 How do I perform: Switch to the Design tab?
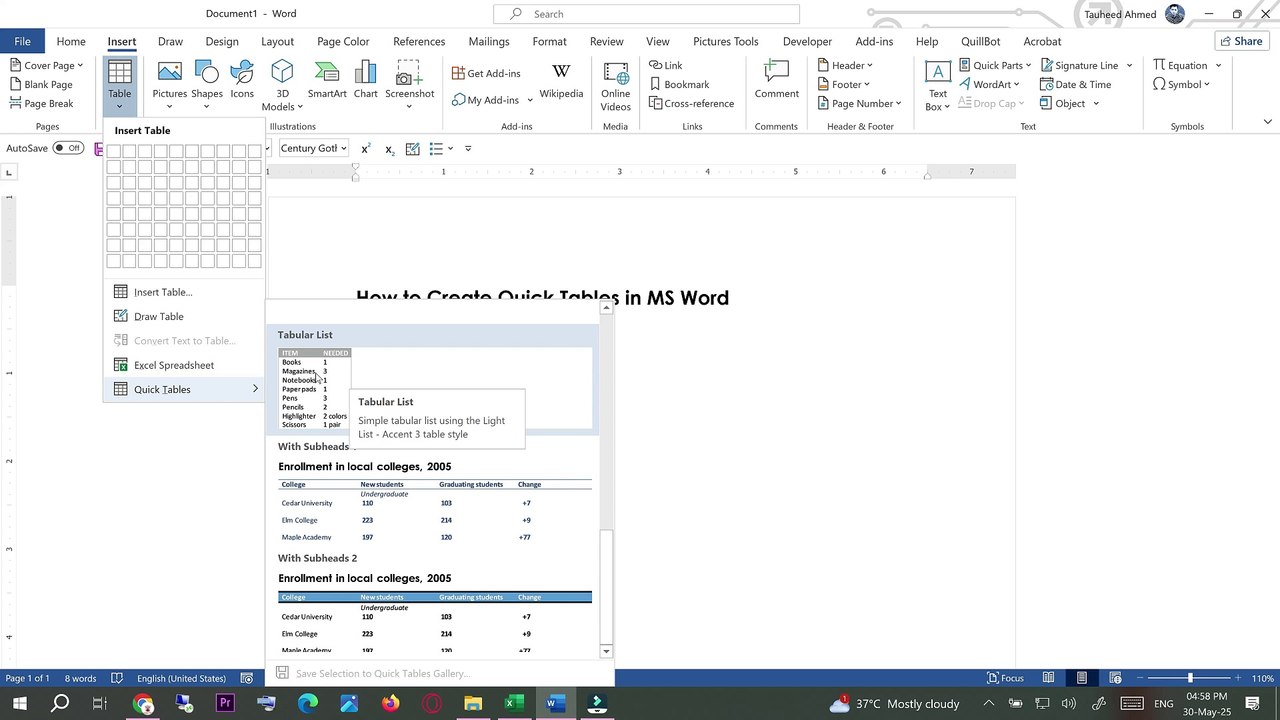click(222, 41)
